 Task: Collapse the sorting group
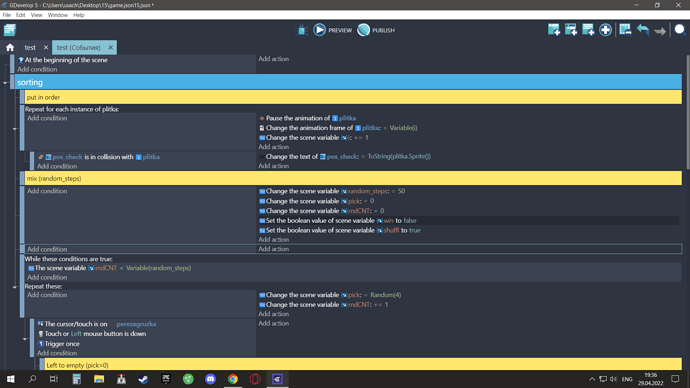point(5,82)
